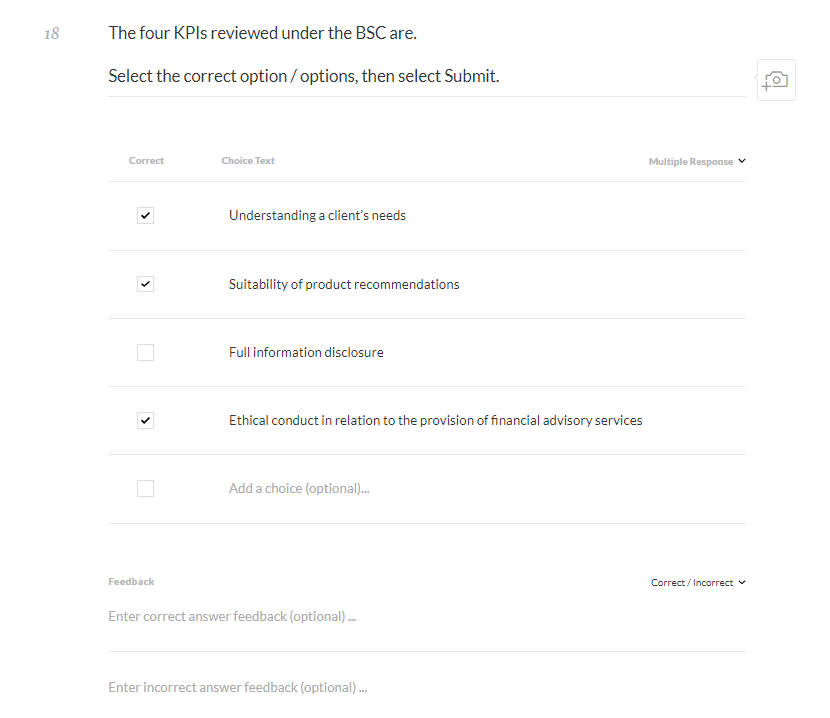Click the incorrect answer feedback field
Screen dimensions: 830x718
point(238,688)
